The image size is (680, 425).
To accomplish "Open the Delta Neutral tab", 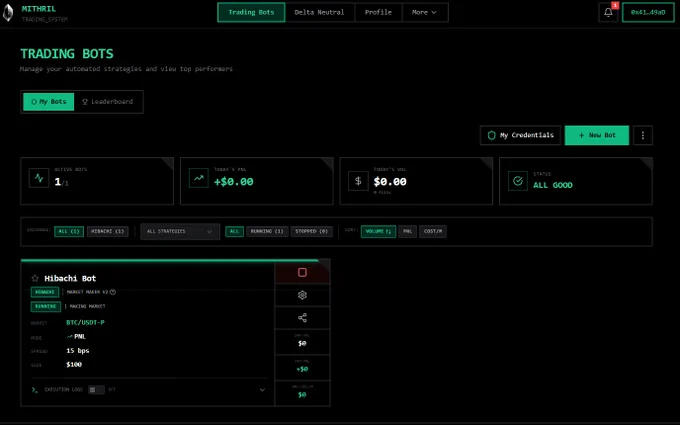I will coord(319,12).
